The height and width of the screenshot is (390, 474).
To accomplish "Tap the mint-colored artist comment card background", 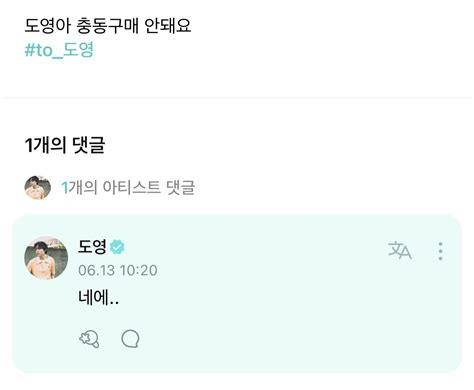I will click(237, 294).
